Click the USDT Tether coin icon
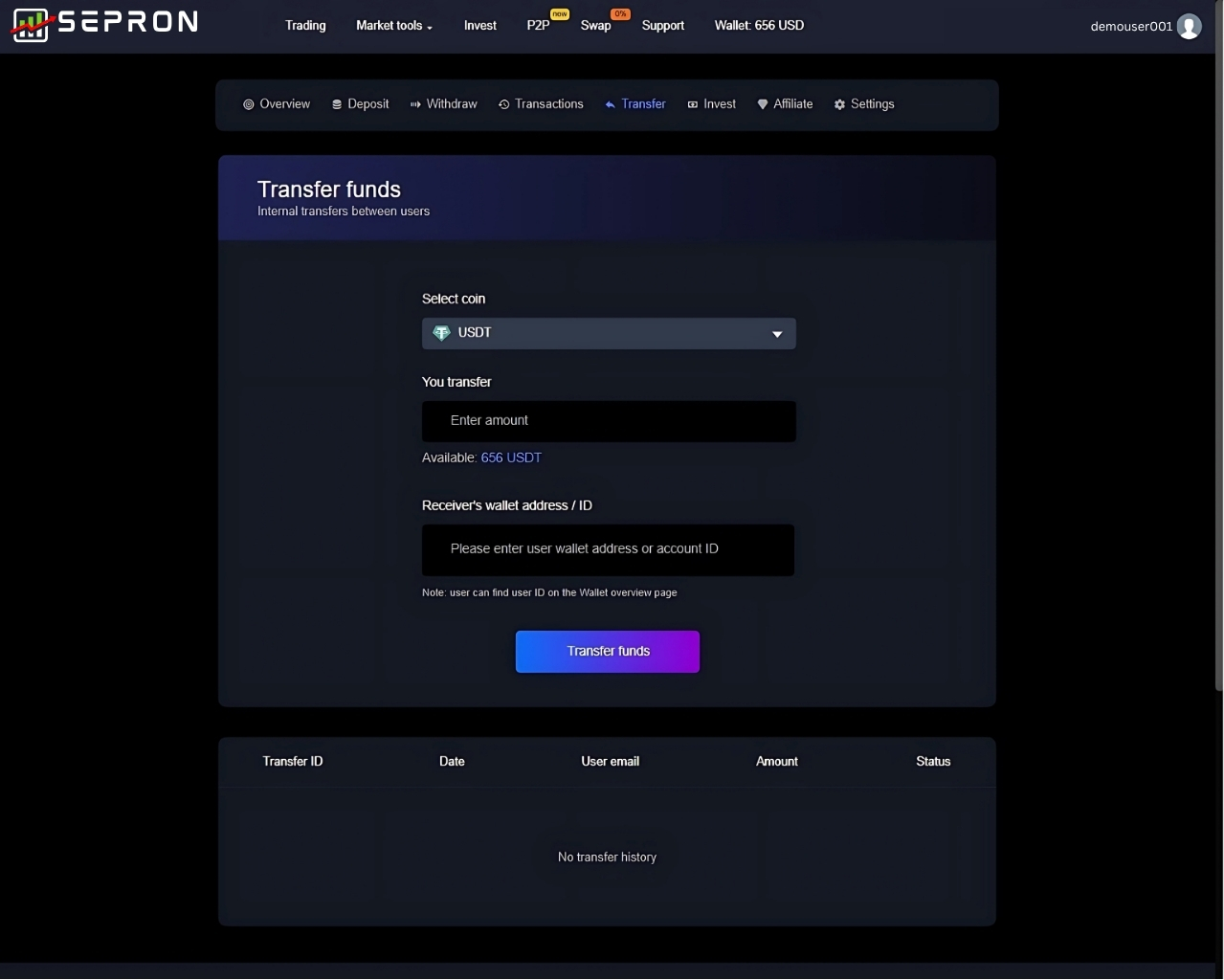The image size is (1224, 980). [x=441, y=333]
